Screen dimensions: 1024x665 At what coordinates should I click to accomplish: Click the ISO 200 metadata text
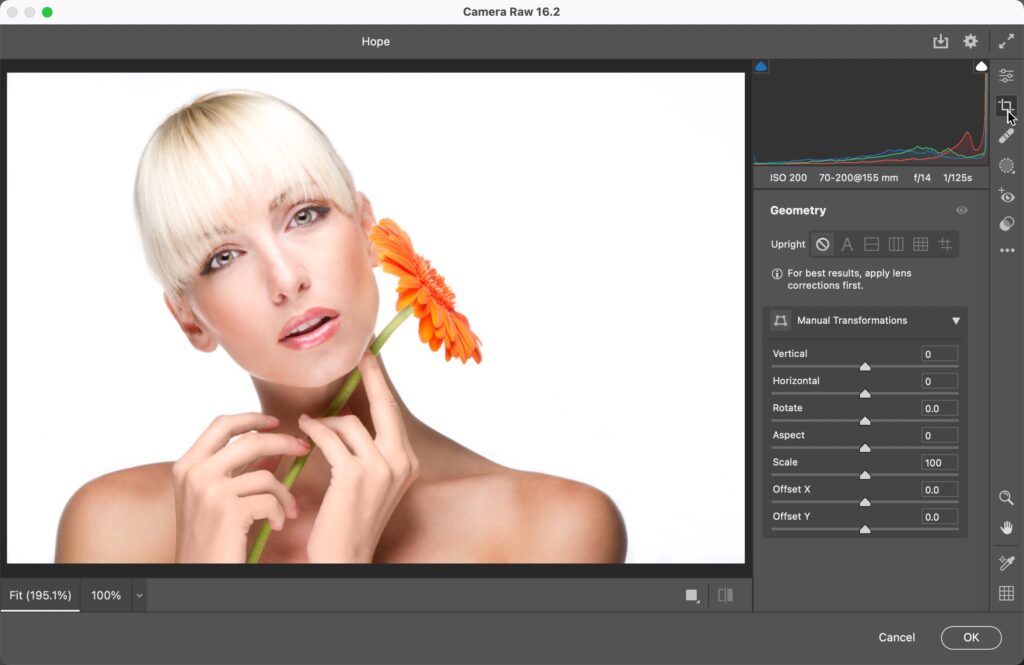tap(788, 178)
